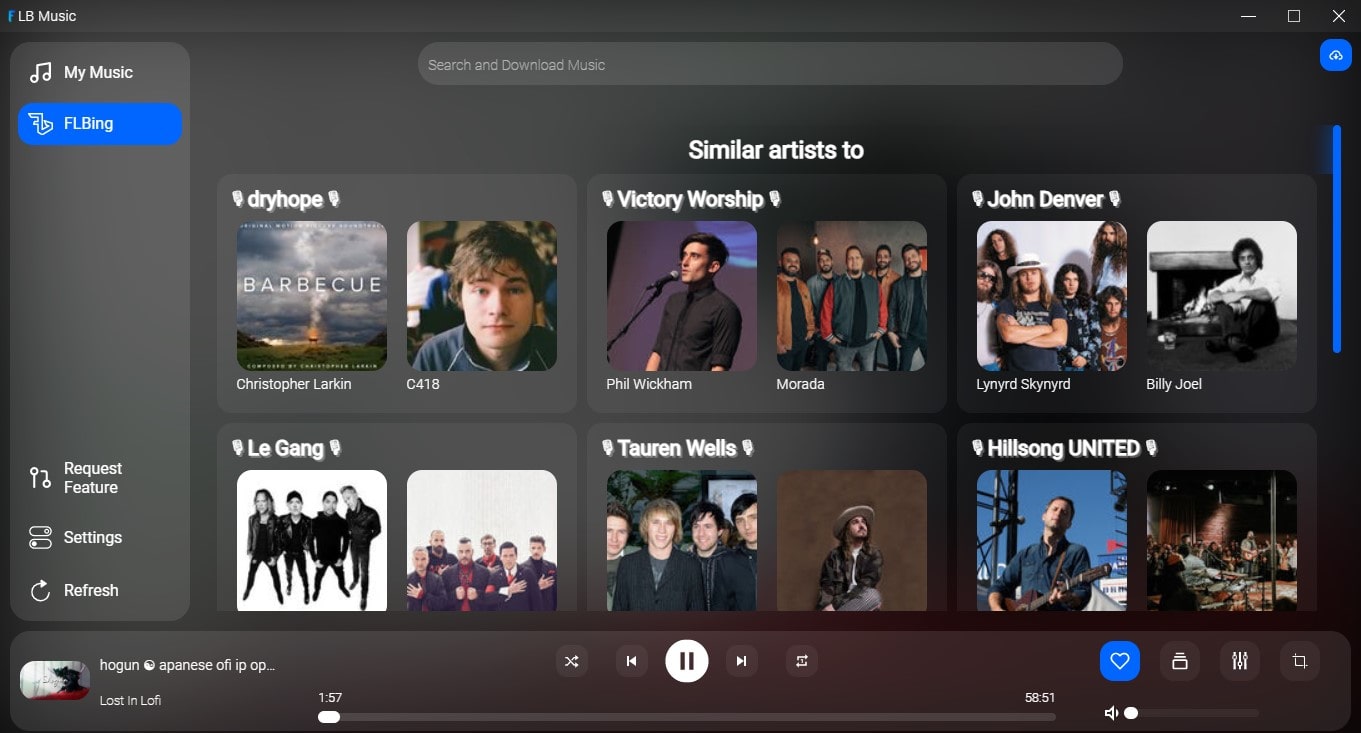The width and height of the screenshot is (1361, 733).
Task: Click the Victory Worship heading
Action: [x=690, y=199]
